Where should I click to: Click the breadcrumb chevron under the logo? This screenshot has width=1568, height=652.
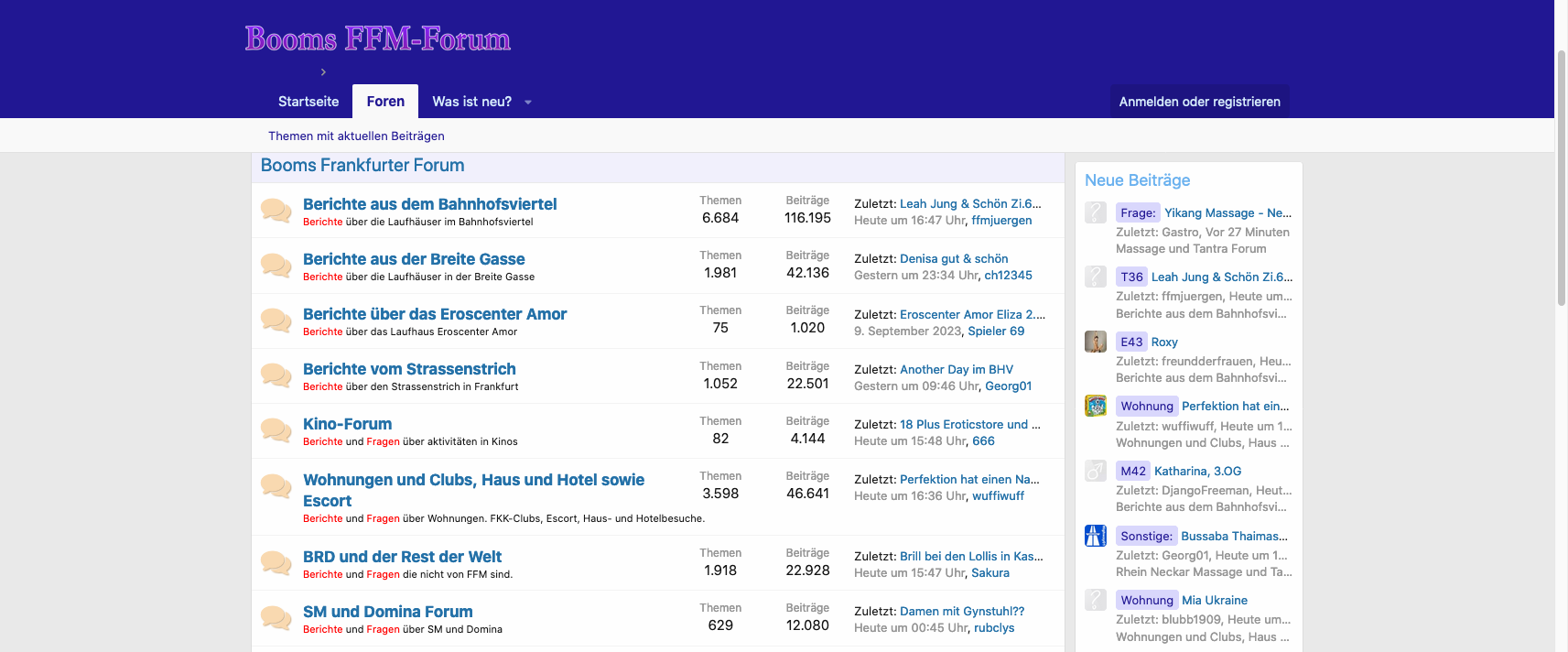click(323, 72)
